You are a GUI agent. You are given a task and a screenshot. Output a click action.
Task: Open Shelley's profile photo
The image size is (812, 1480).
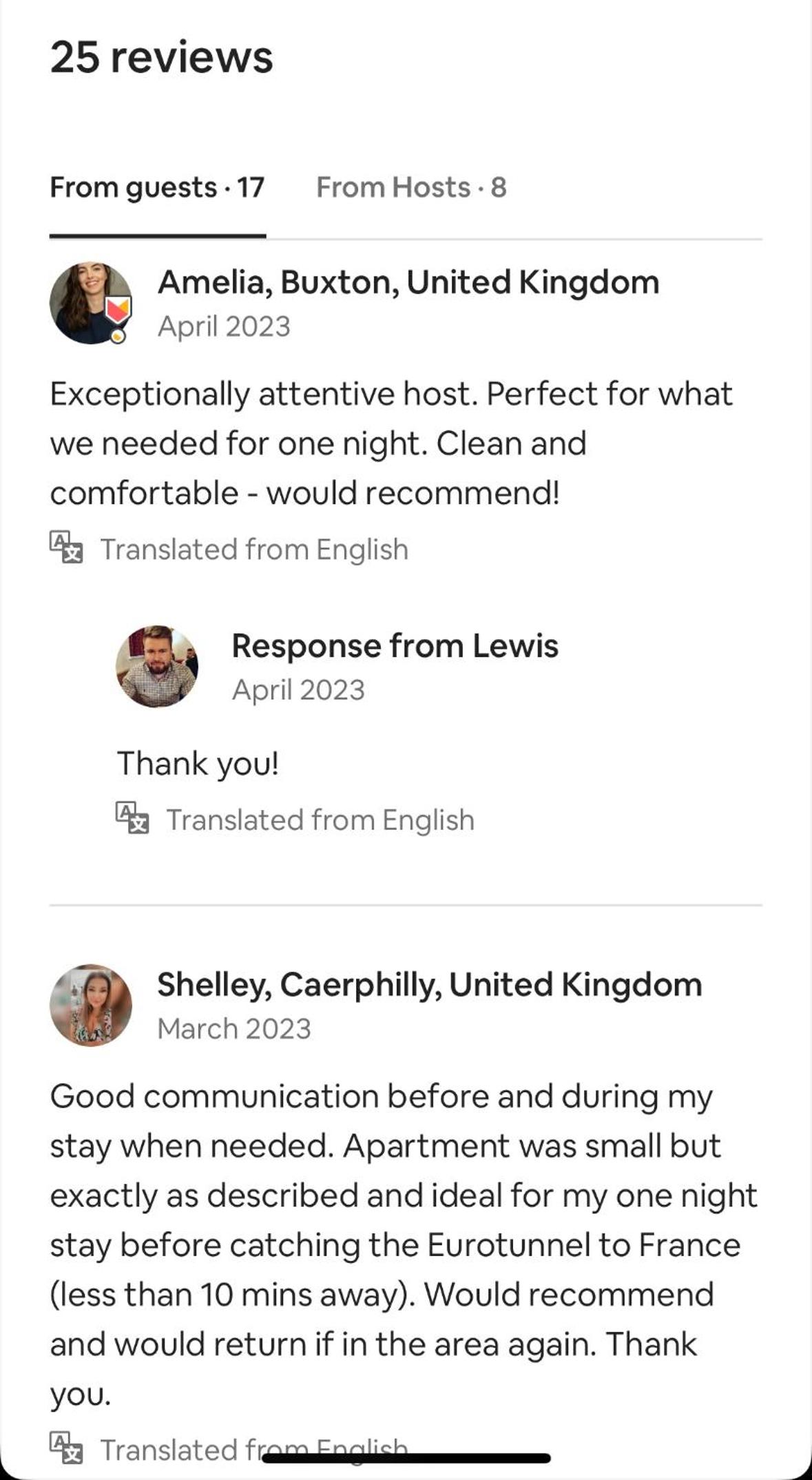[90, 1005]
